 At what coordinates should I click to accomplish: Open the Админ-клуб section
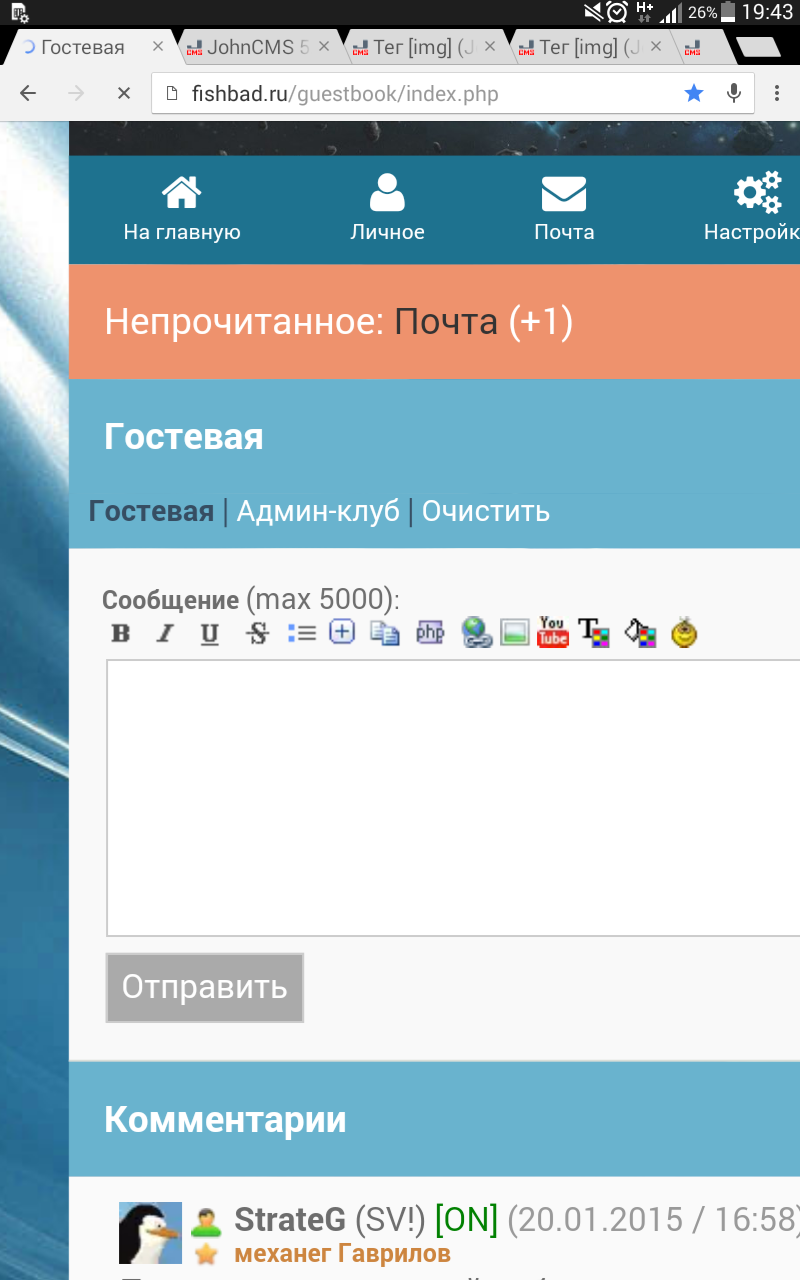[318, 511]
